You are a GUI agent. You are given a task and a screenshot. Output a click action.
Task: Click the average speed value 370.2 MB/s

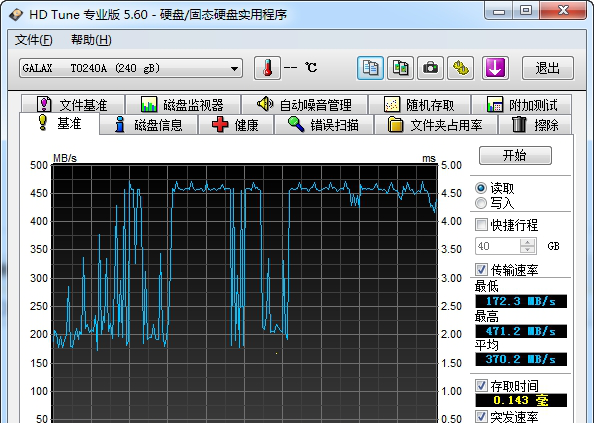pos(521,359)
